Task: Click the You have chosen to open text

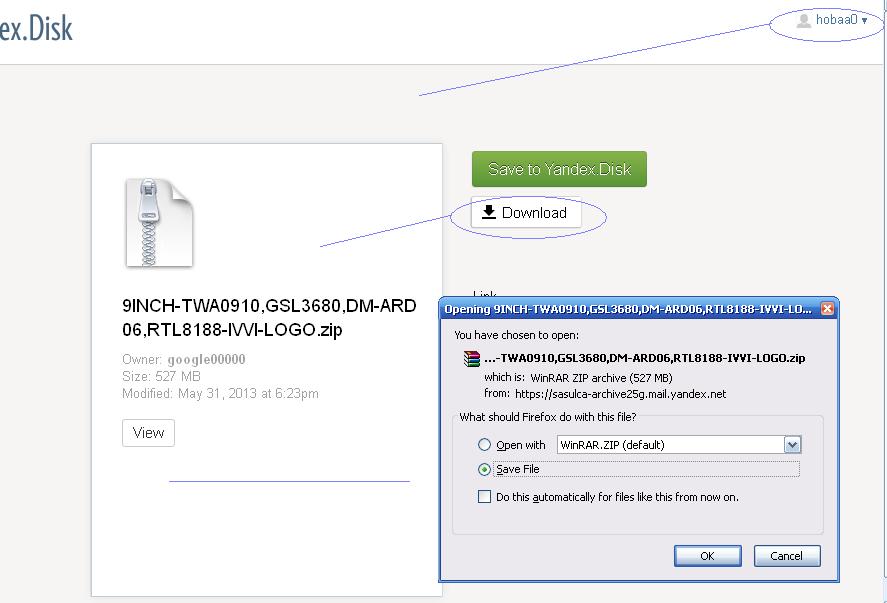Action: 516,335
